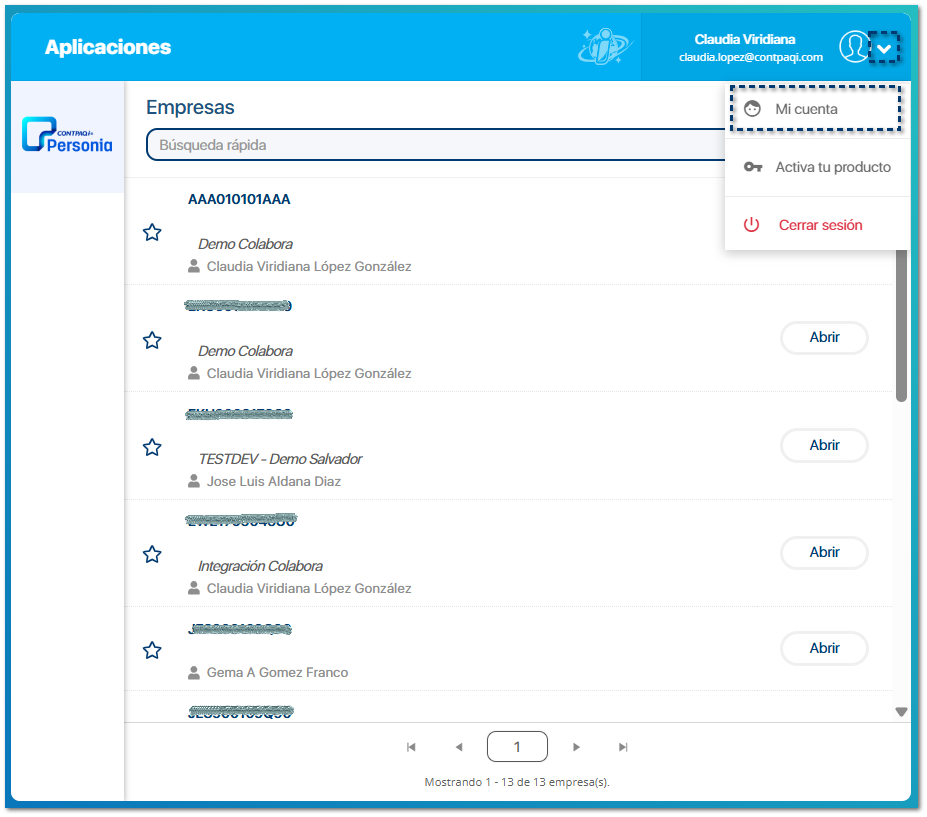
Task: Click the user profile avatar icon
Action: (853, 47)
